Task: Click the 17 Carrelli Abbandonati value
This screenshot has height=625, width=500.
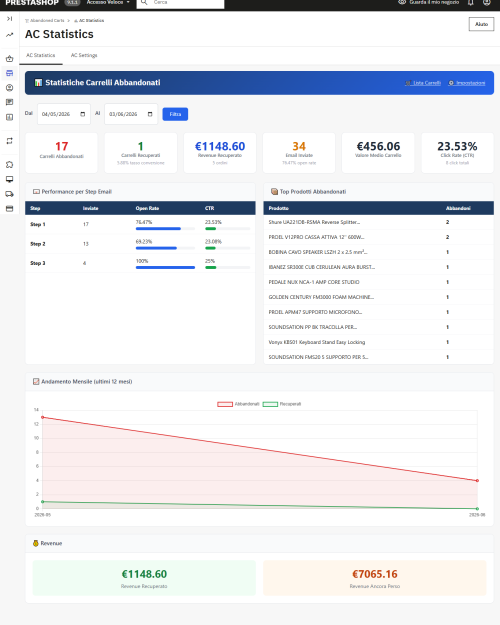Action: 61,146
